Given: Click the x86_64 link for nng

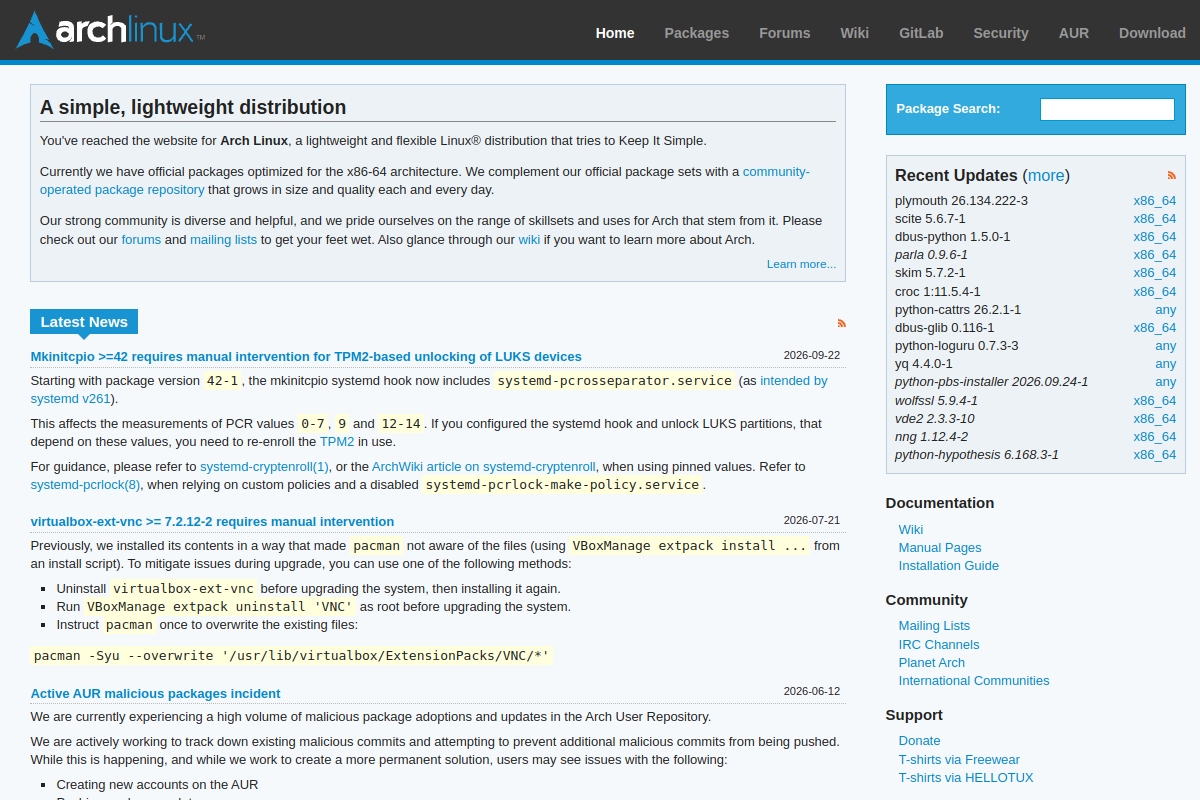Looking at the screenshot, I should 1154,436.
